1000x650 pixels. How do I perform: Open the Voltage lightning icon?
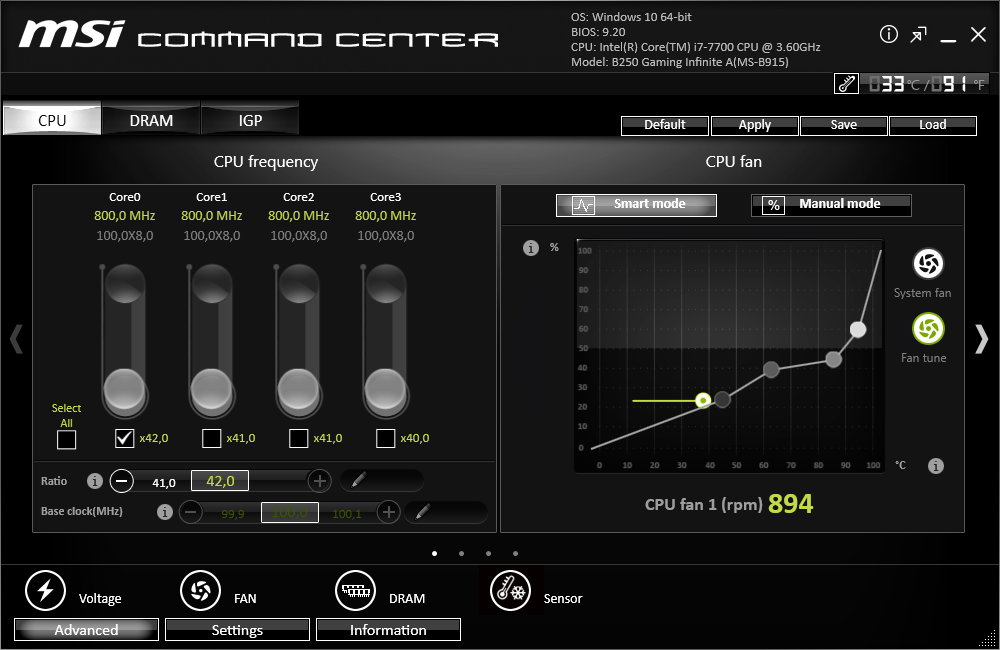point(45,591)
